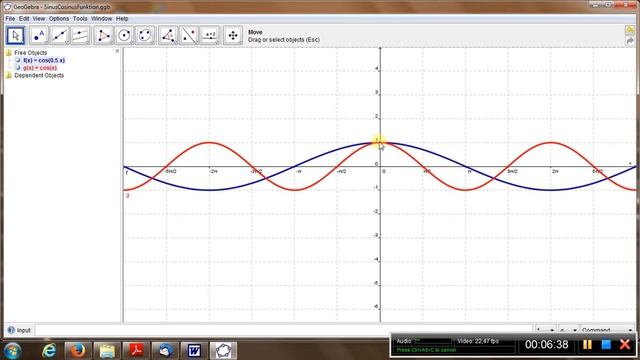The width and height of the screenshot is (640, 360).
Task: Select the Slider tool
Action: pyautogui.click(x=210, y=36)
